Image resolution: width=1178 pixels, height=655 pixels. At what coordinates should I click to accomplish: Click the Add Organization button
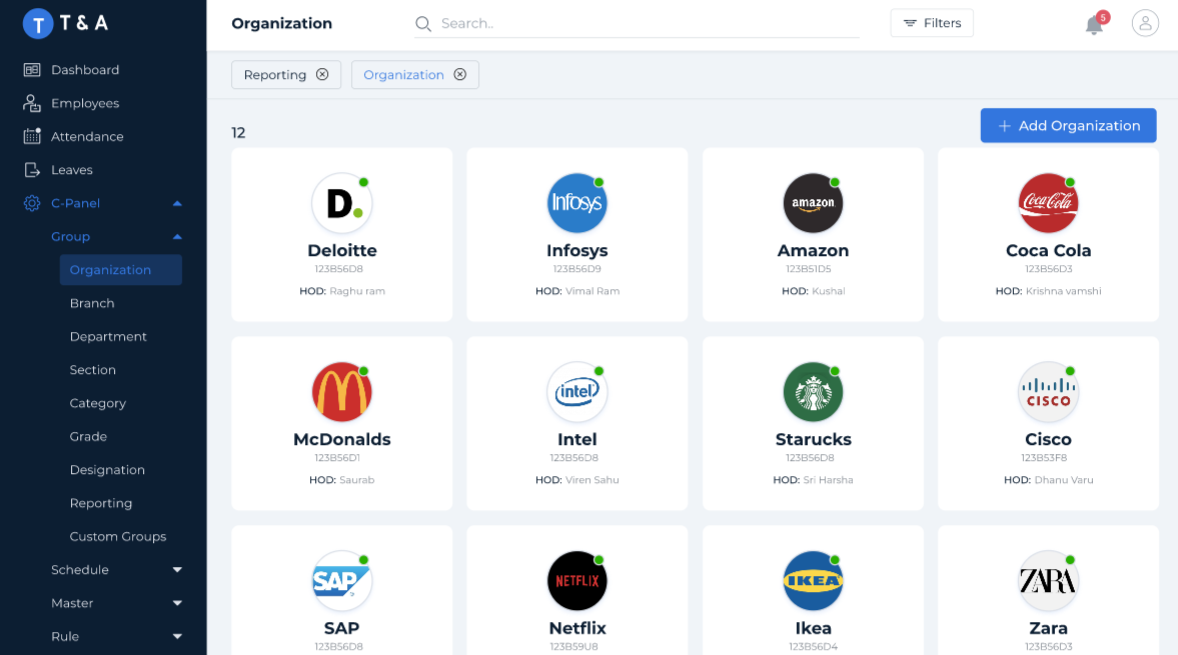coord(1068,126)
